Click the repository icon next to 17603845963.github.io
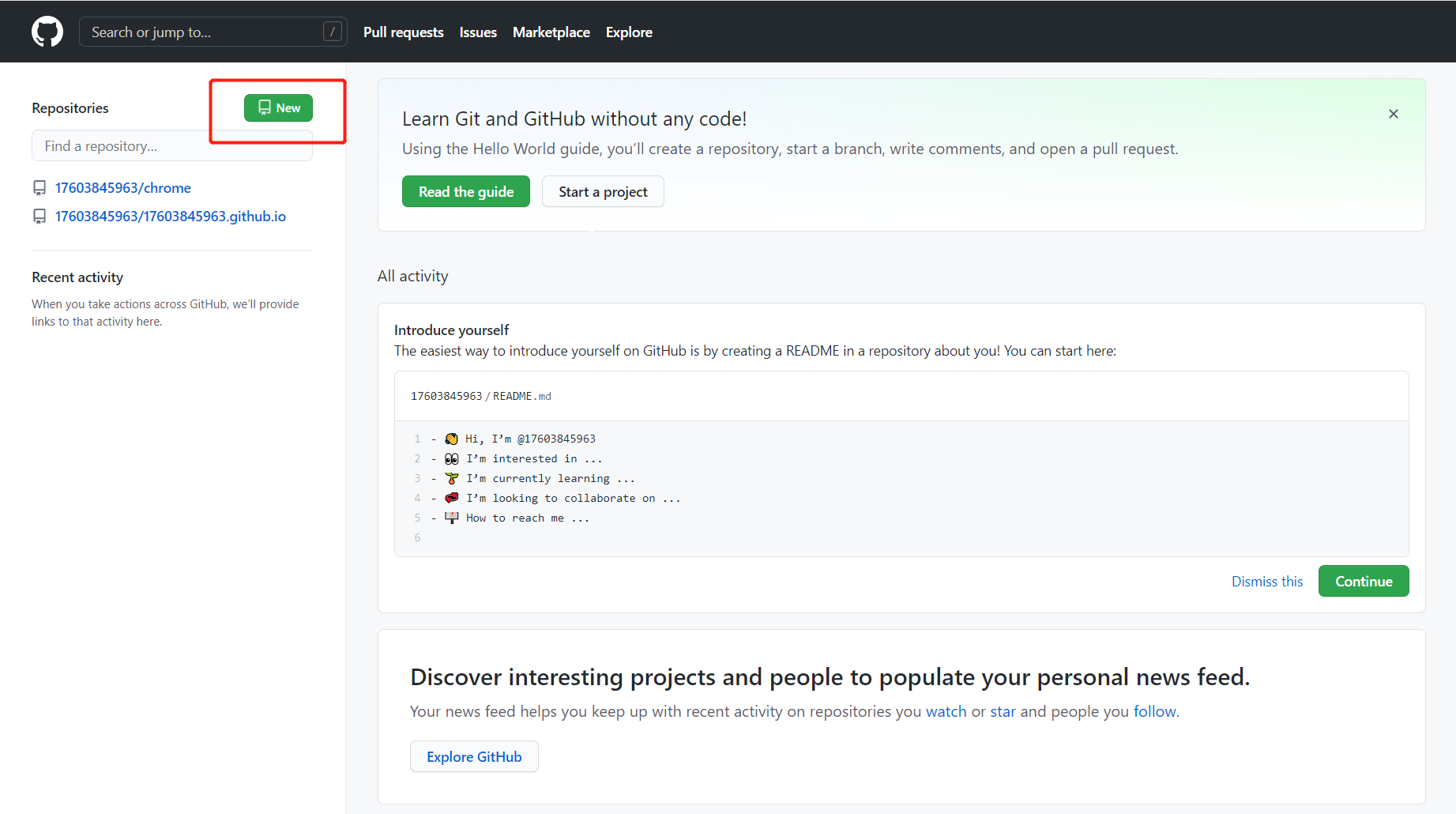 coord(40,216)
